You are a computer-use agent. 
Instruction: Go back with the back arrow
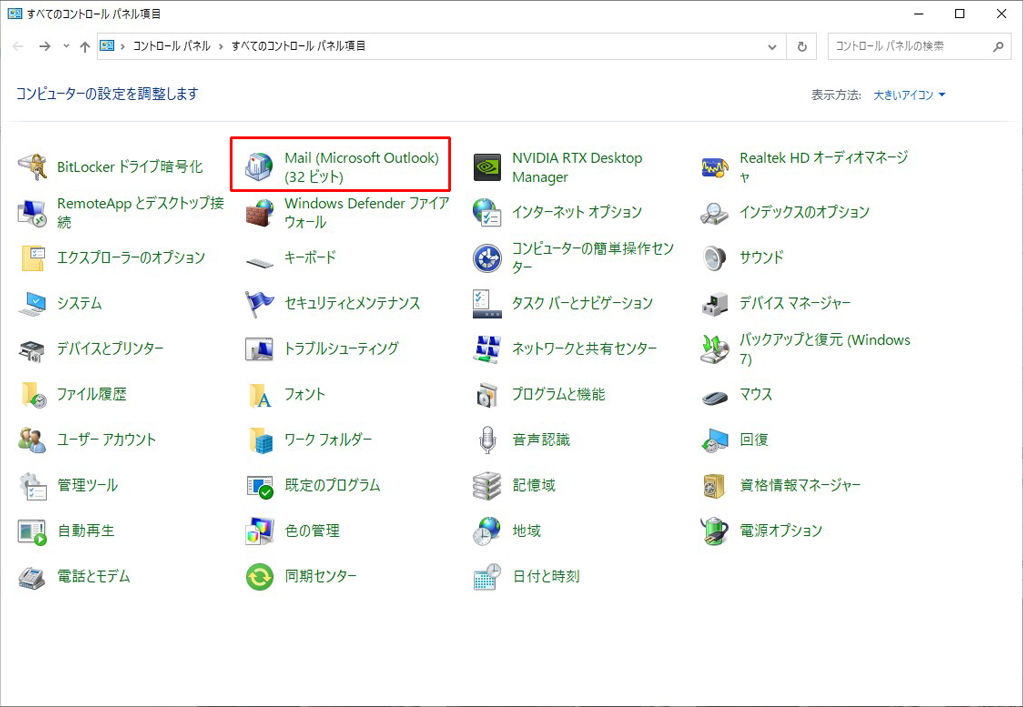[x=18, y=46]
